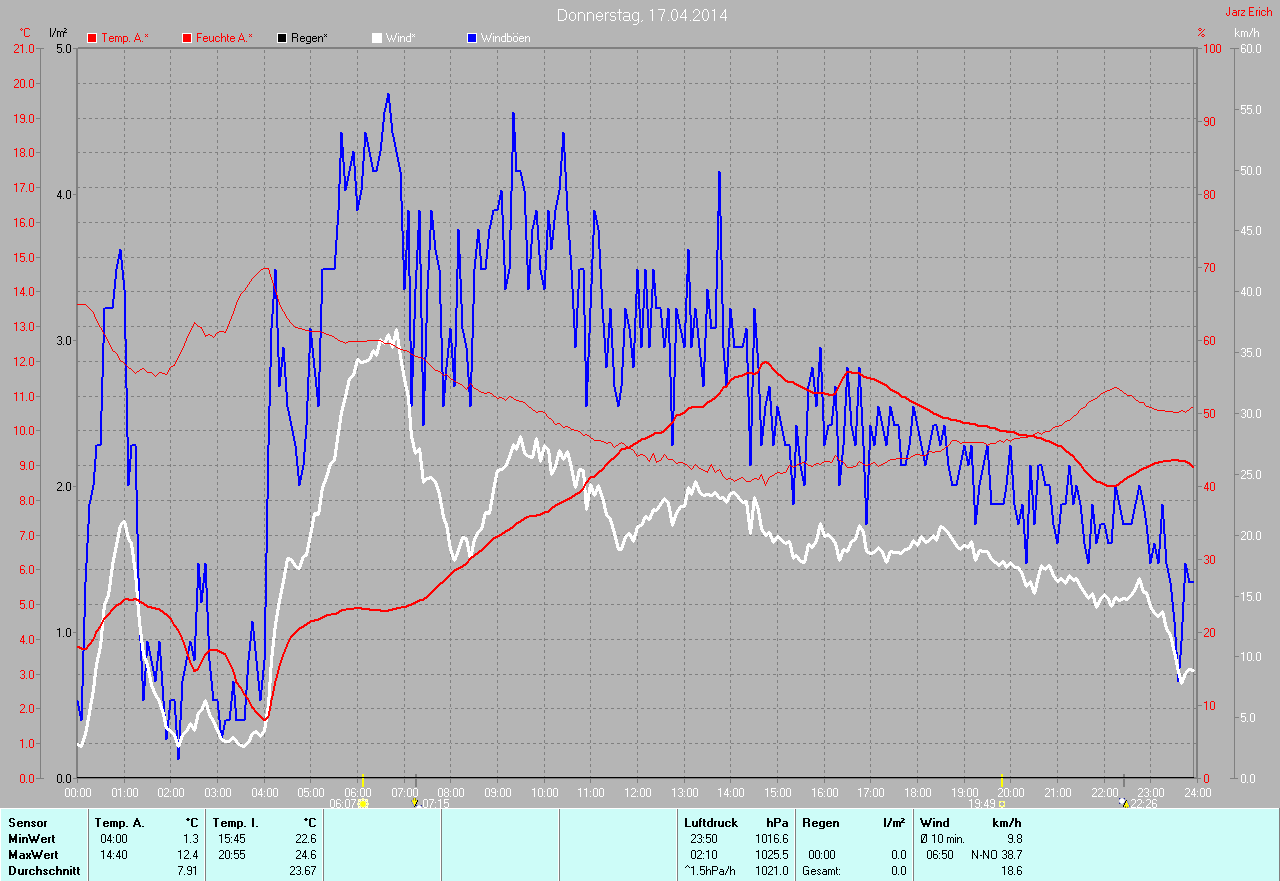Image resolution: width=1280 pixels, height=881 pixels.
Task: Toggle the white Wind legend box
Action: [x=377, y=38]
